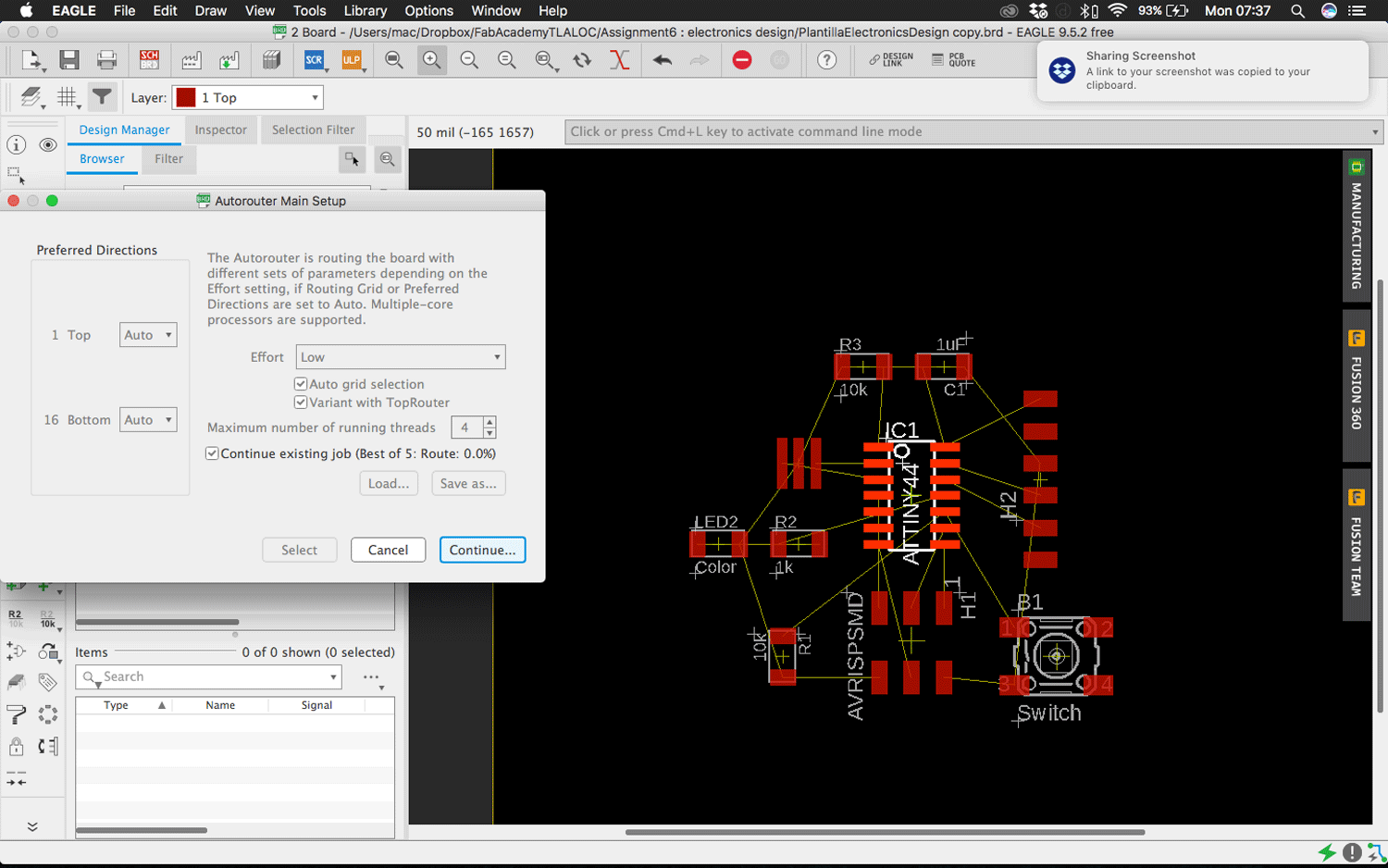This screenshot has height=868, width=1388.
Task: Click the running threads number stepper
Action: pos(490,428)
